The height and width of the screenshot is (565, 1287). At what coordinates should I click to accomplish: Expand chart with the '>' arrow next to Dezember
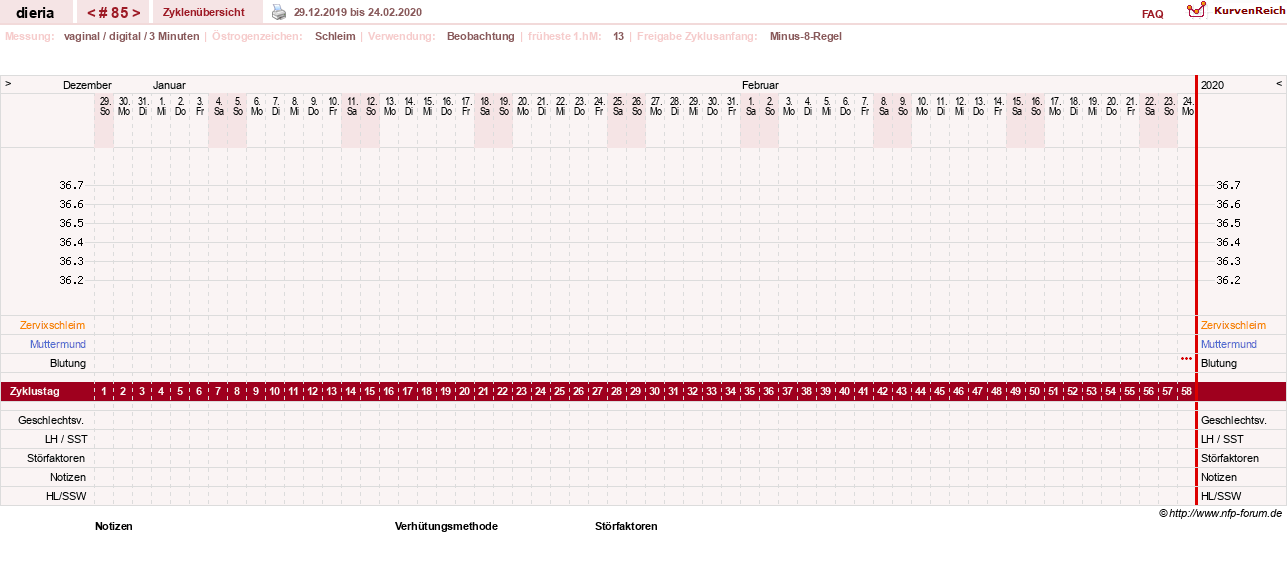pos(8,84)
